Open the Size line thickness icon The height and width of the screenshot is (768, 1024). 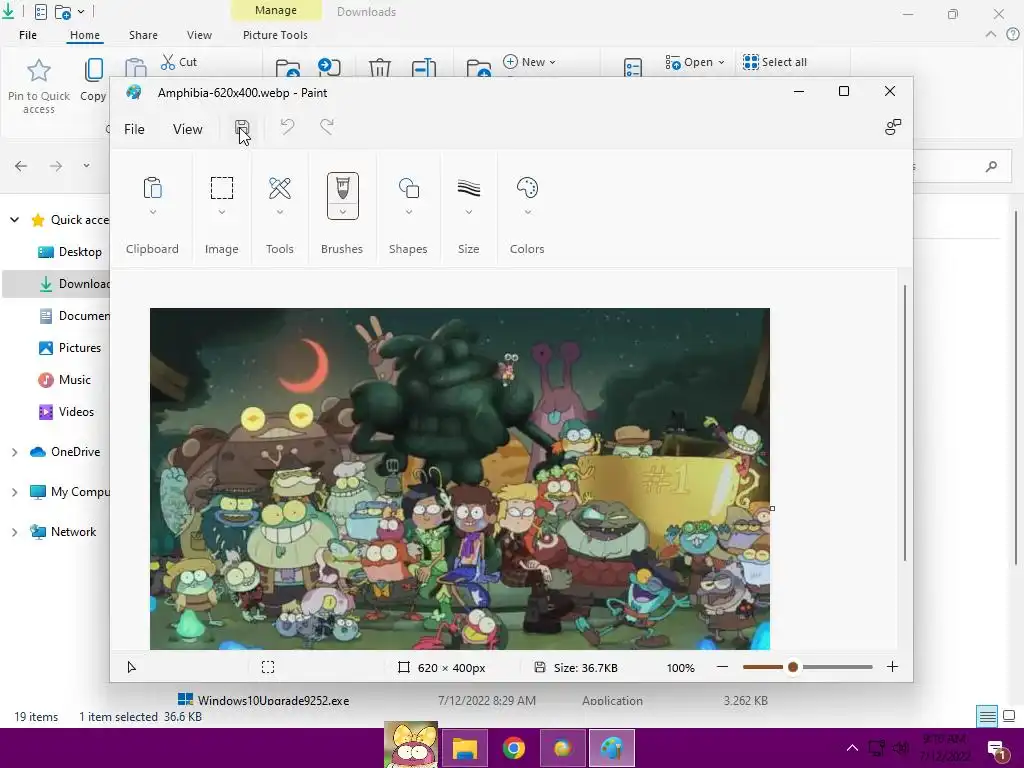[x=468, y=188]
